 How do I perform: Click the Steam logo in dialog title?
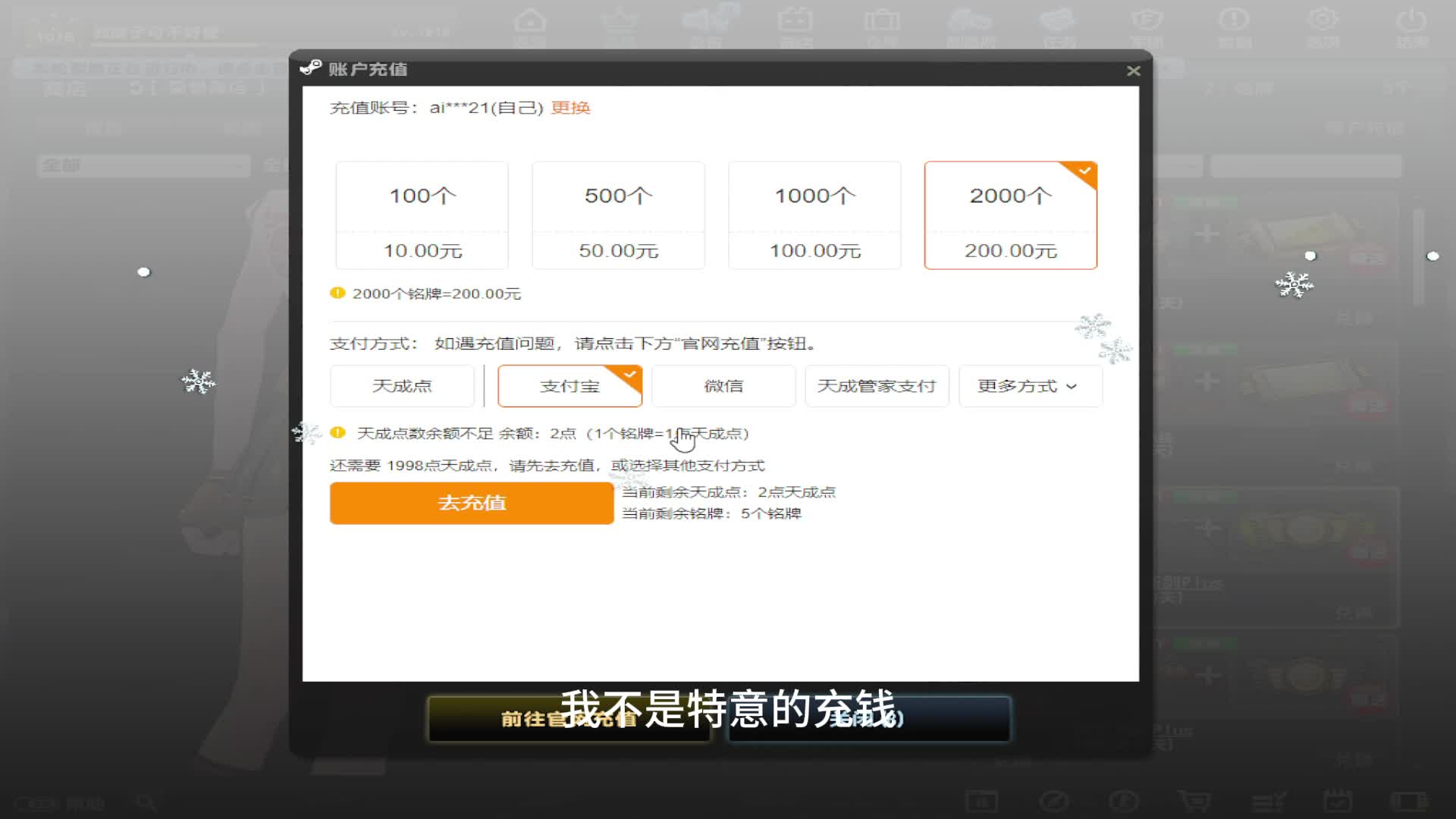click(x=311, y=68)
